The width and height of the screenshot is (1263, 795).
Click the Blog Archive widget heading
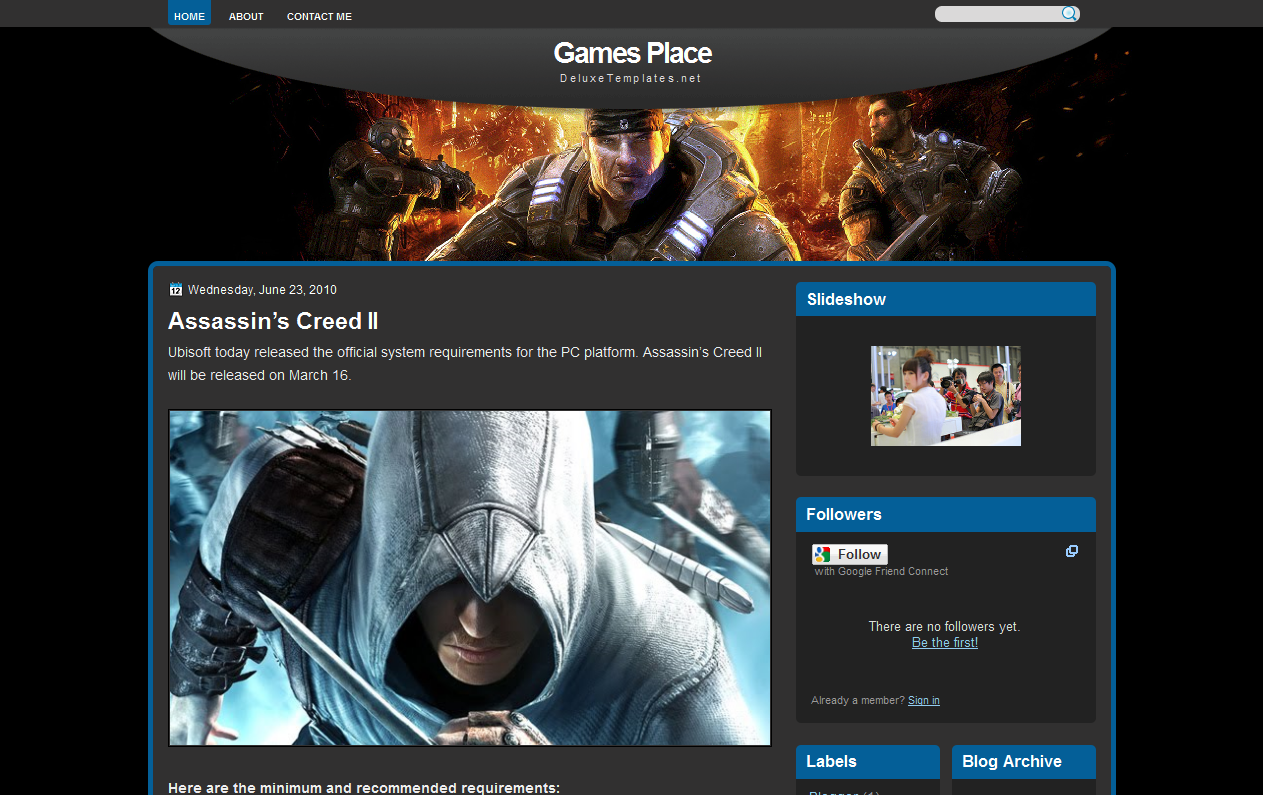coord(1012,761)
